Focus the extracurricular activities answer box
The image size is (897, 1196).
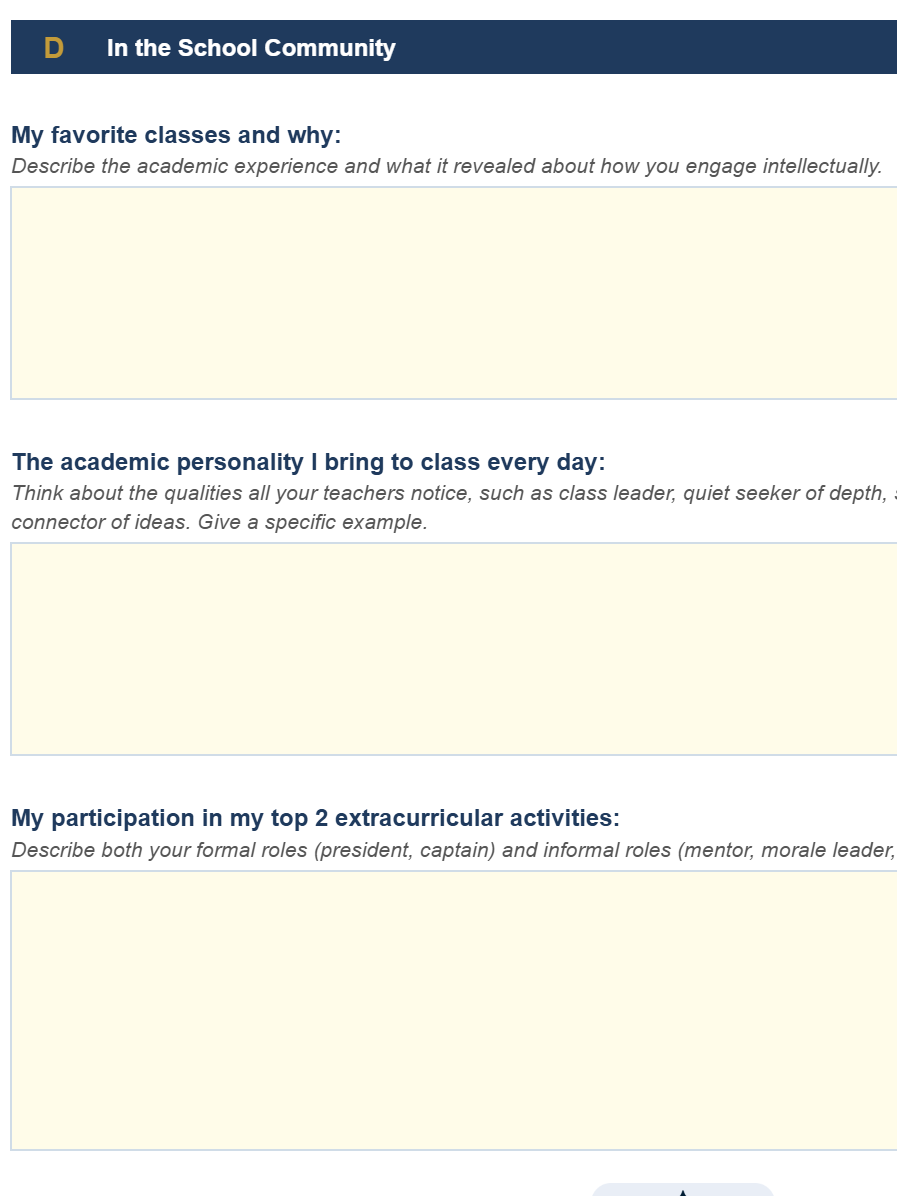point(454,1010)
